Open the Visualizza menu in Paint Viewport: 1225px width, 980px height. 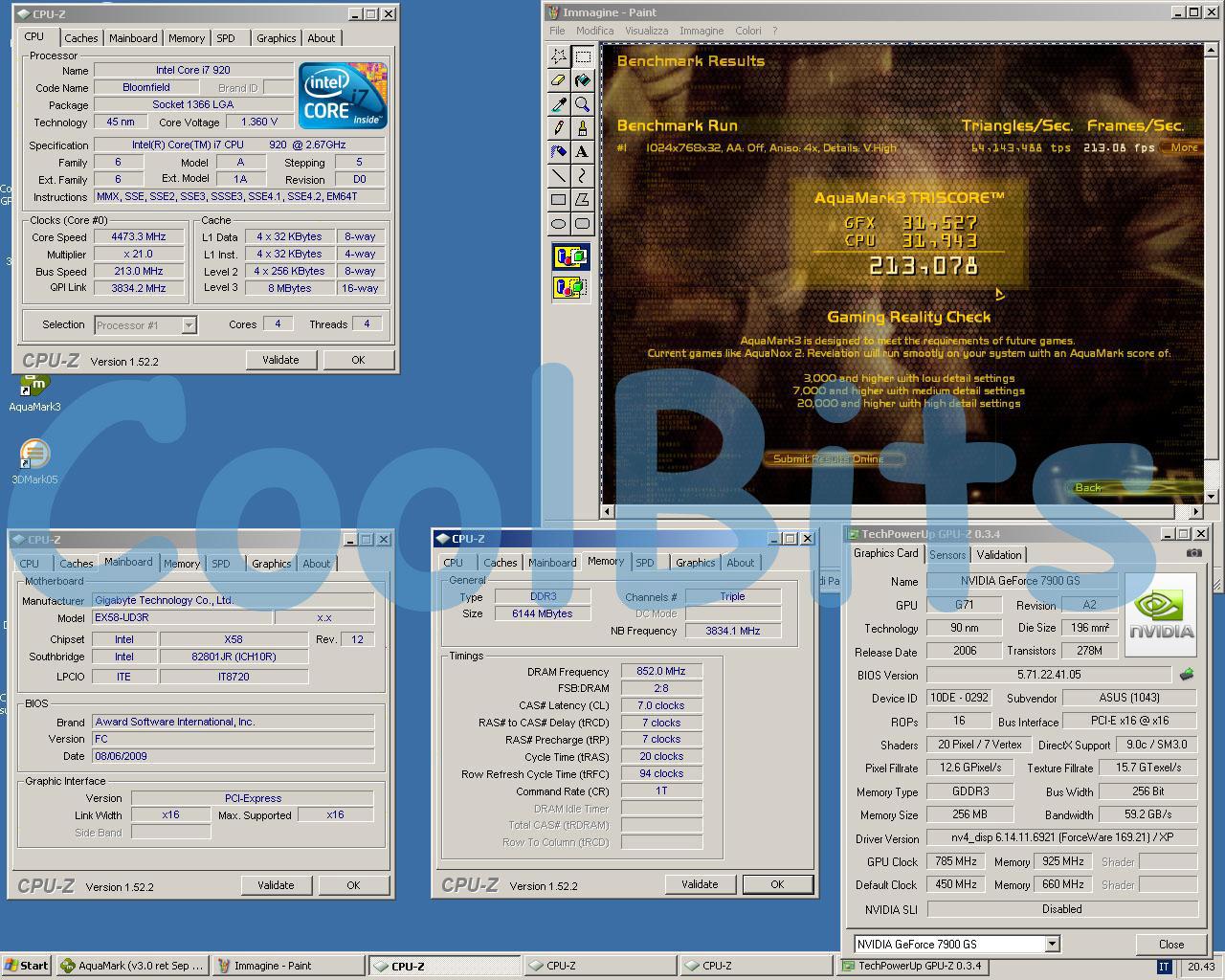[647, 31]
